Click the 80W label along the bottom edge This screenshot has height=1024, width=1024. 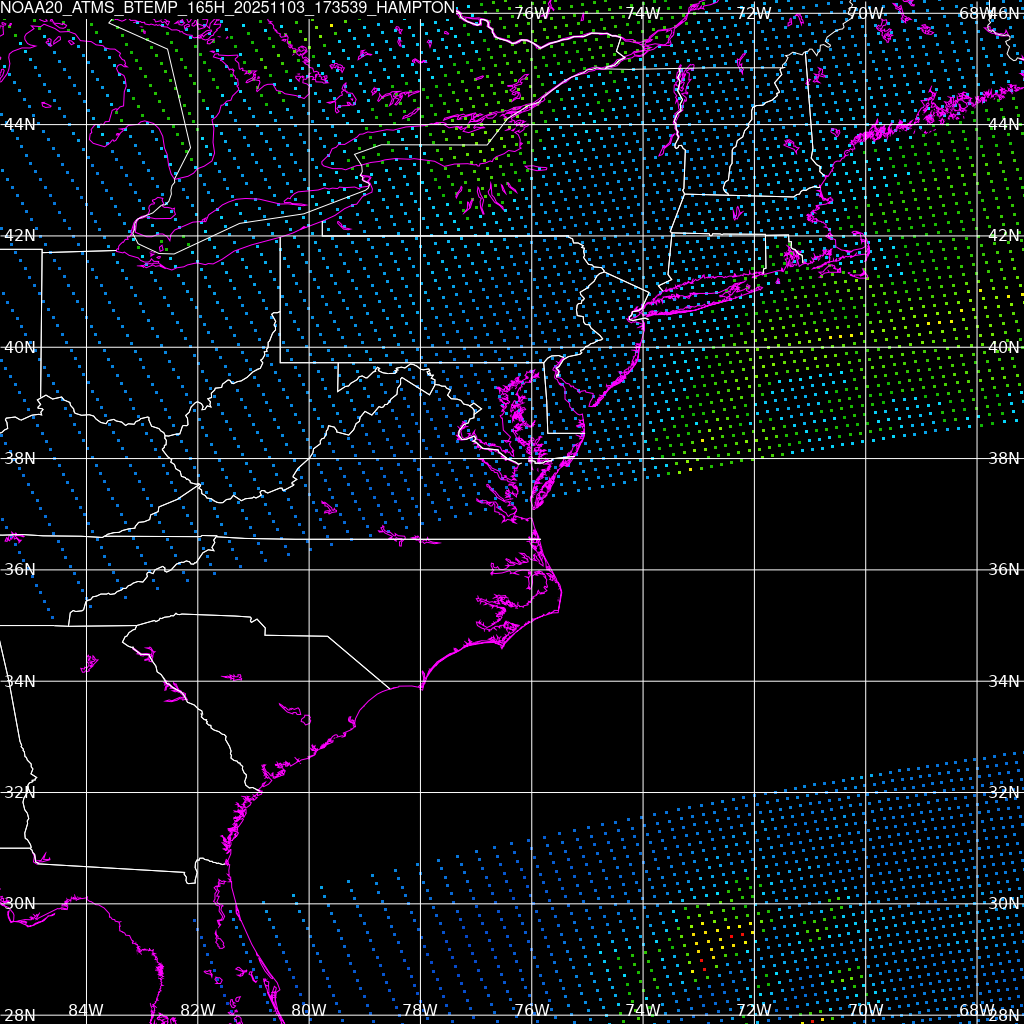point(308,1010)
